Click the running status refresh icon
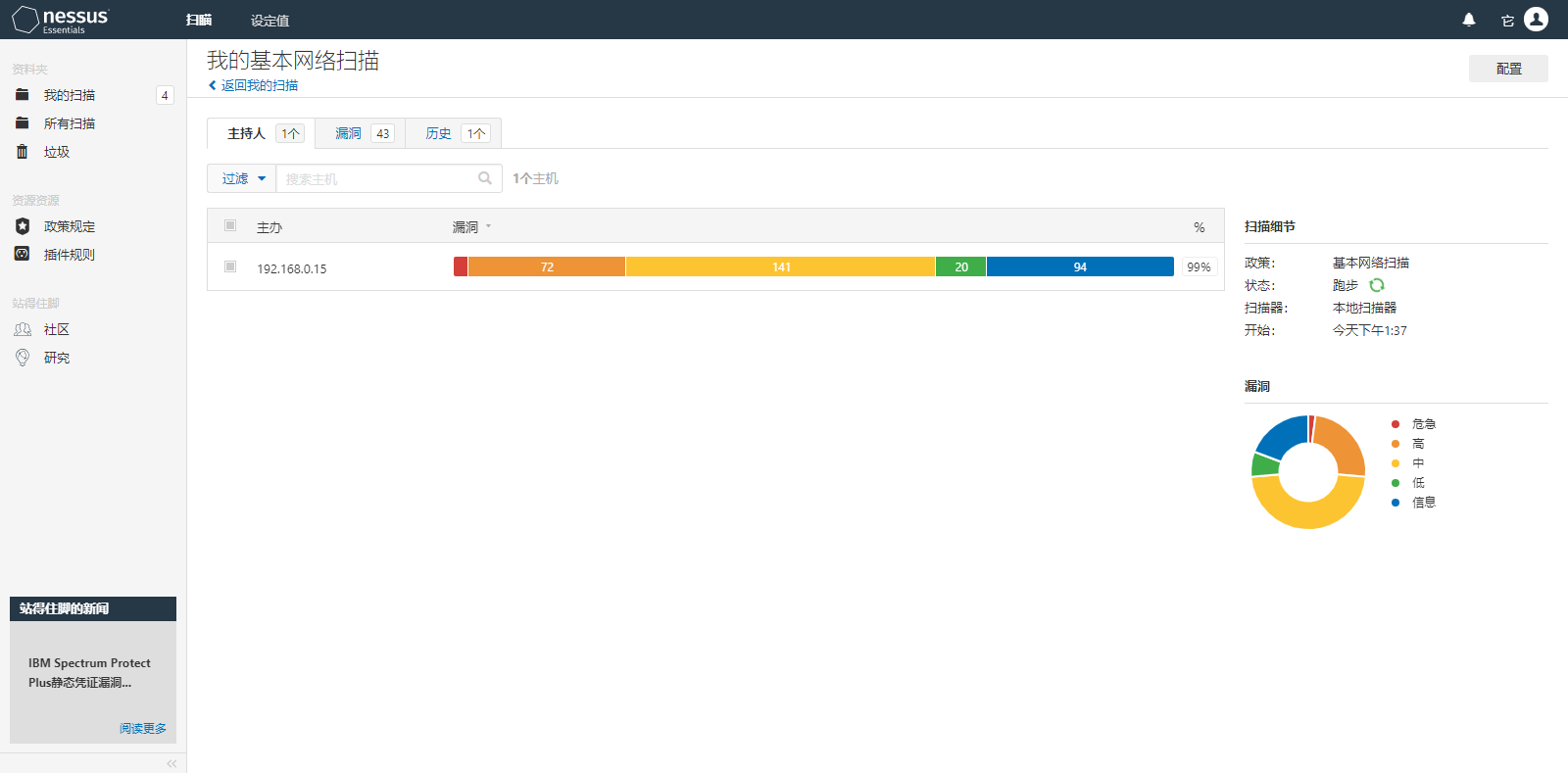Screen dimensions: 1568x773 1377,285
